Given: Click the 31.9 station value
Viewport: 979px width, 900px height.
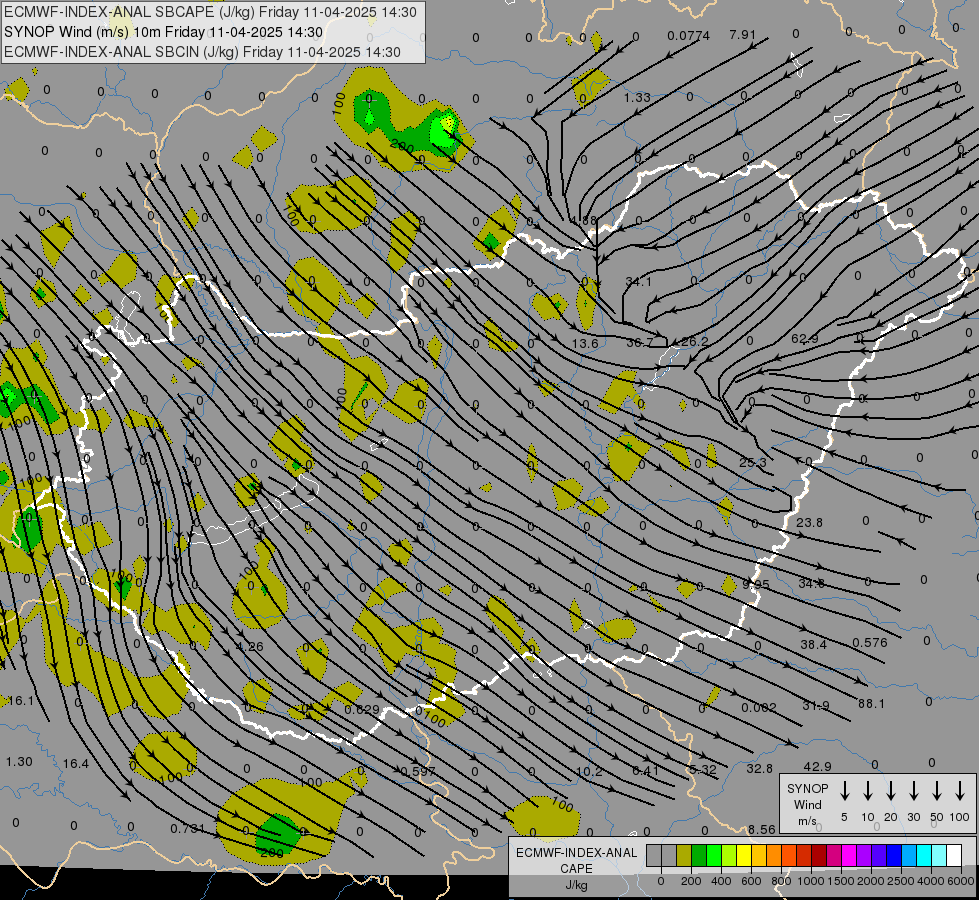Looking at the screenshot, I should click(x=815, y=705).
